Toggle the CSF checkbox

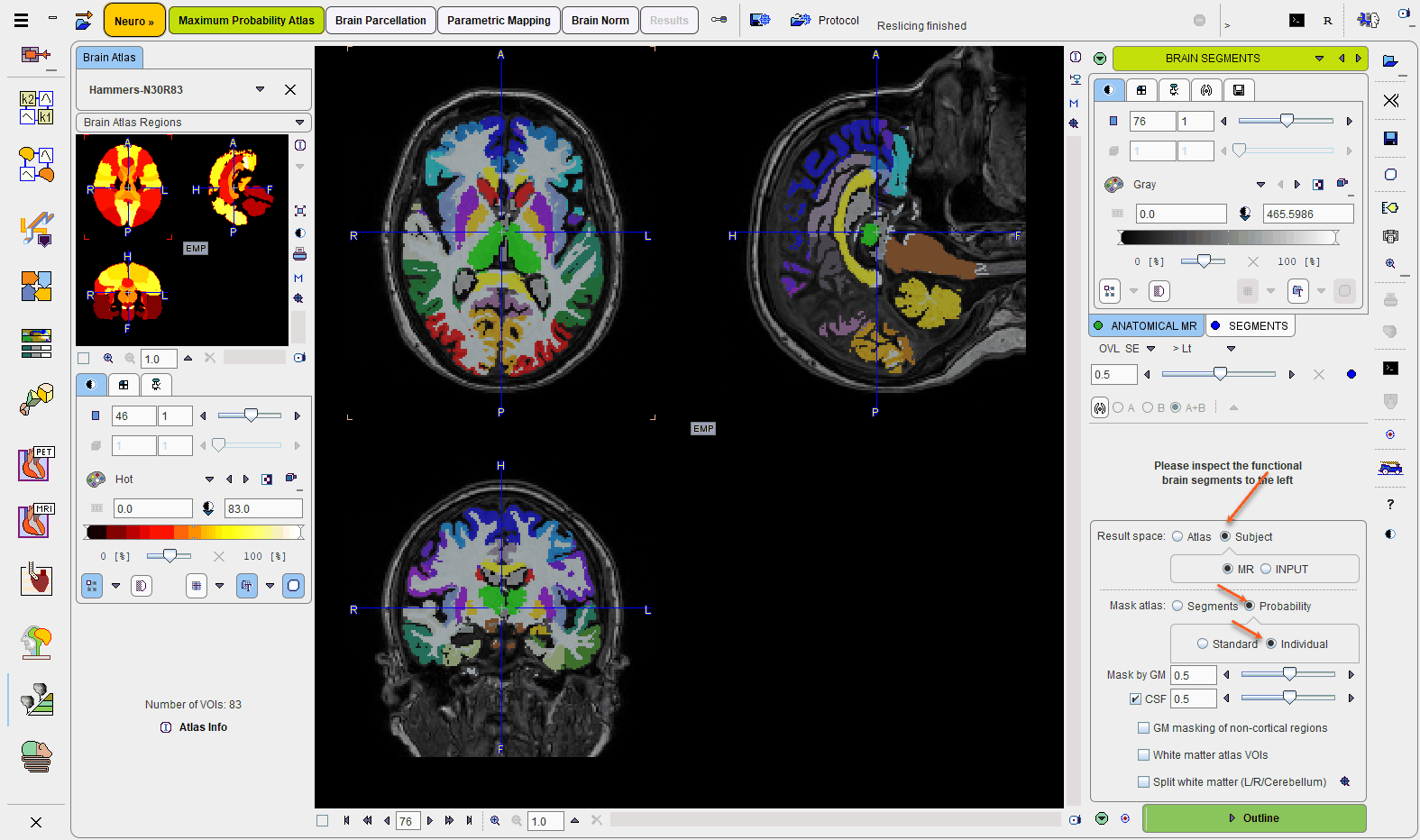pos(1136,698)
